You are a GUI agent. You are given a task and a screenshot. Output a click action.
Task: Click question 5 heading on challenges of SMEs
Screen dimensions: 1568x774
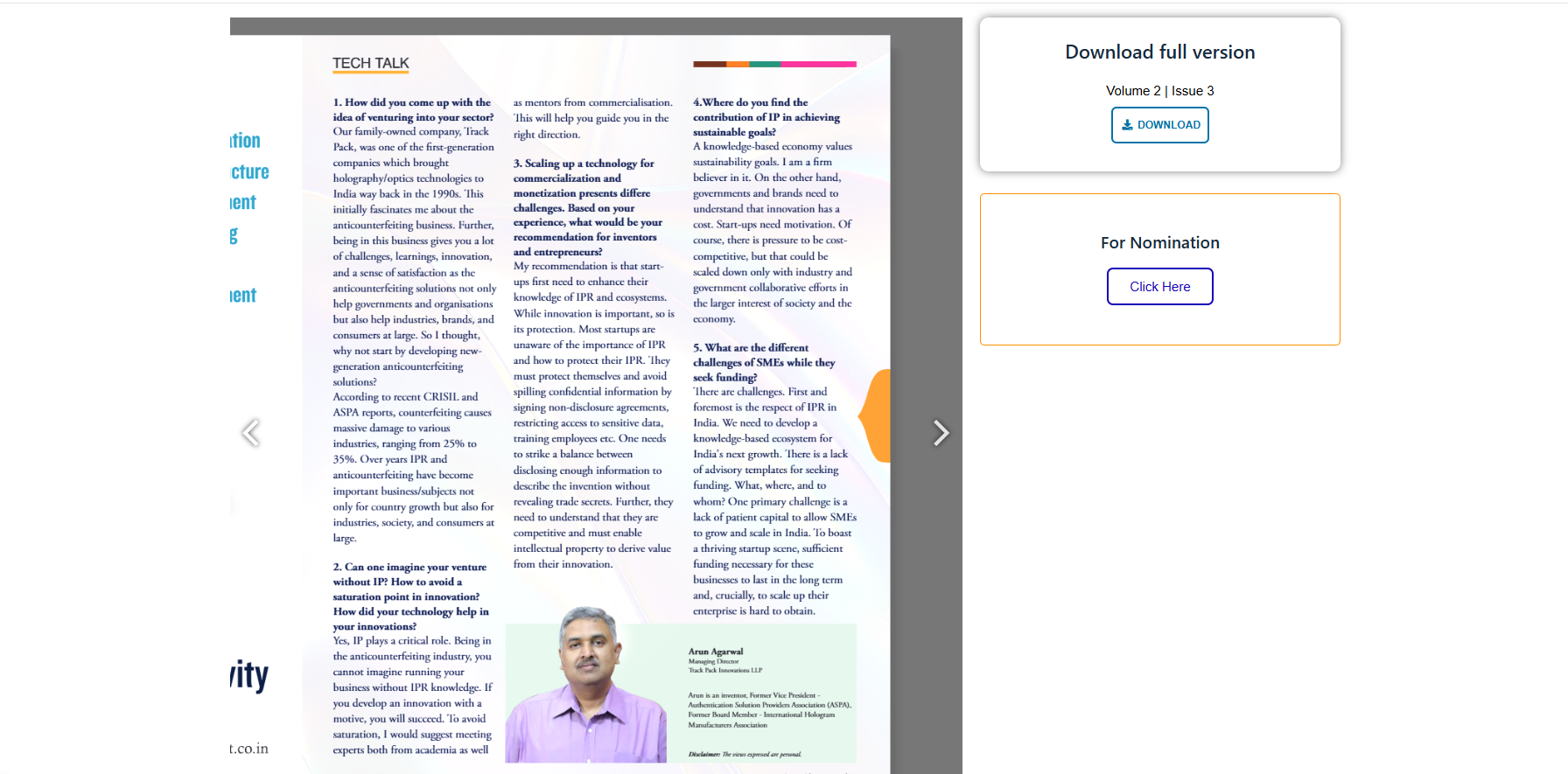pyautogui.click(x=763, y=362)
